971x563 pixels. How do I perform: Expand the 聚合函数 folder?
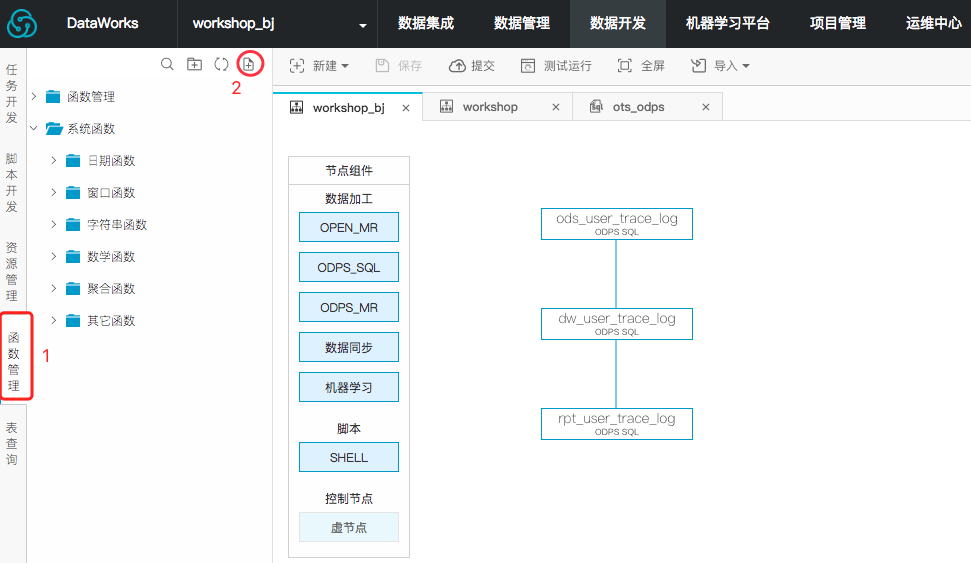pos(54,289)
